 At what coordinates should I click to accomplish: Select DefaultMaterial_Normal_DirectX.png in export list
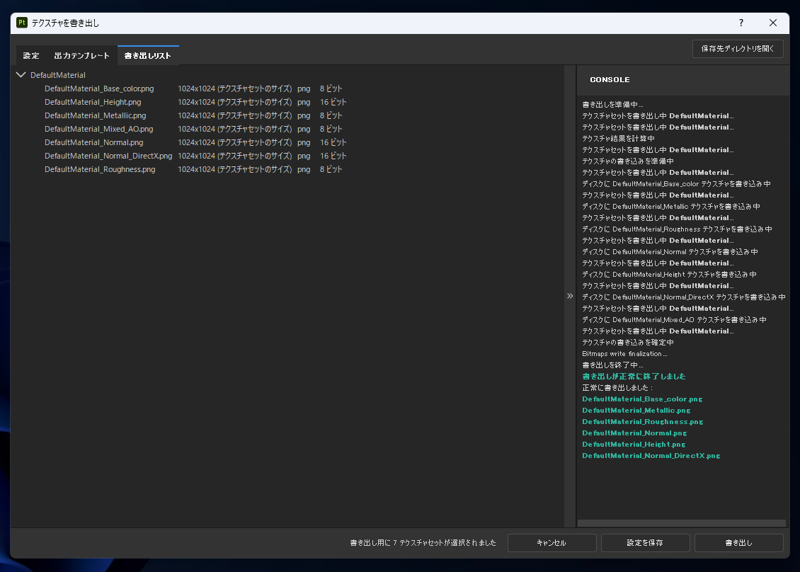tap(108, 156)
